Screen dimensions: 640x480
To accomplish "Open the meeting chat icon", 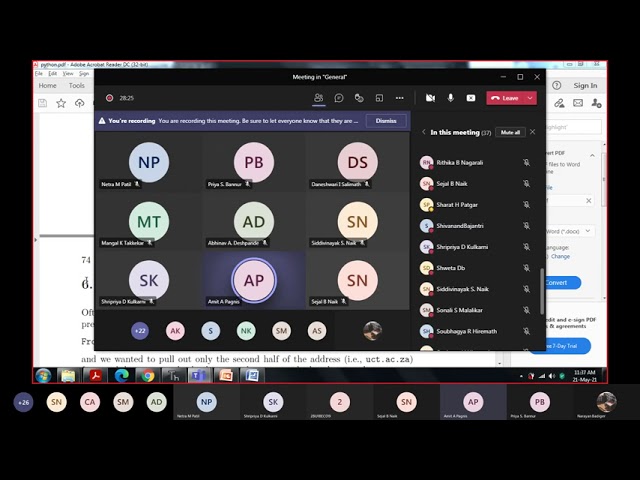I will coord(339,98).
